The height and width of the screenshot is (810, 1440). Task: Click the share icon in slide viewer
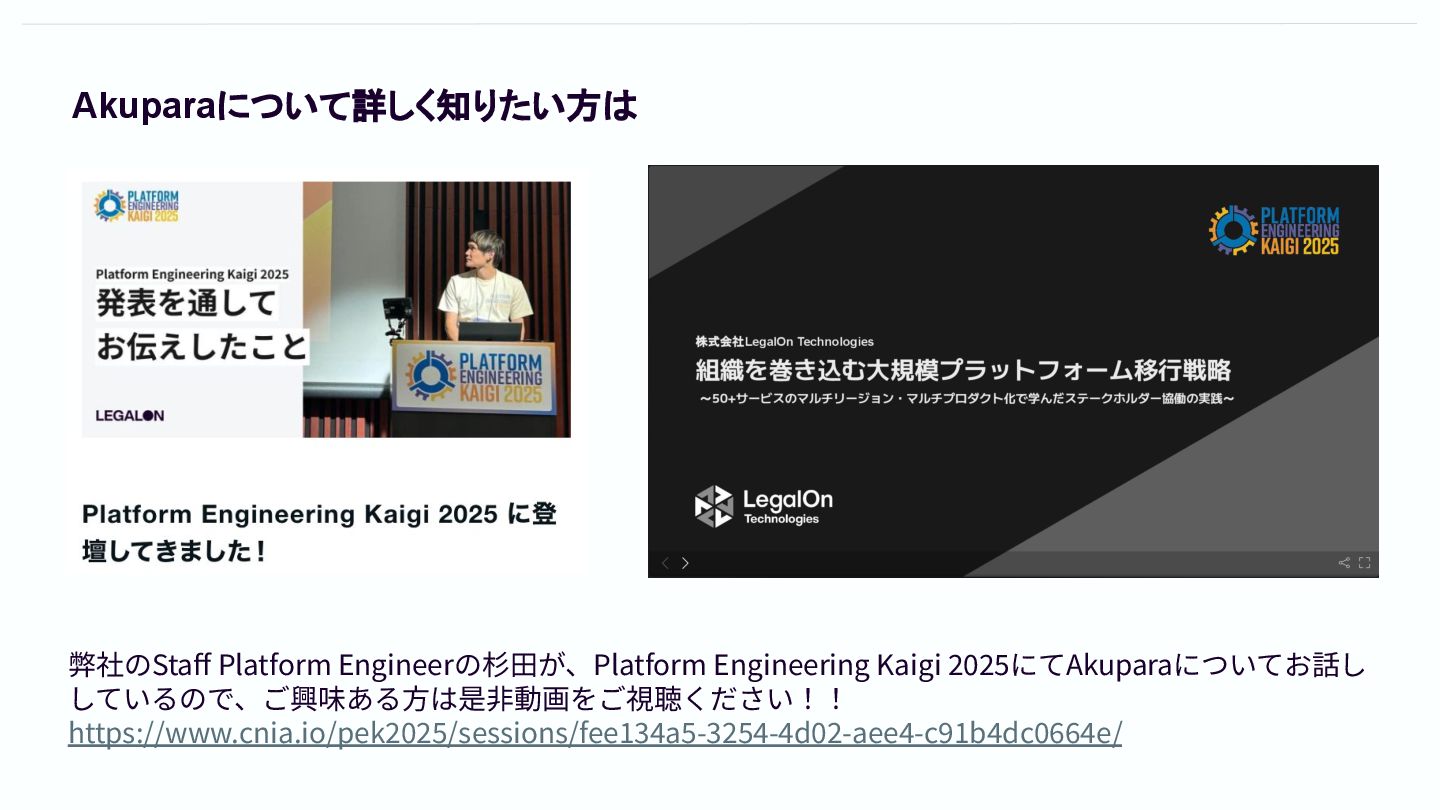tap(1344, 563)
